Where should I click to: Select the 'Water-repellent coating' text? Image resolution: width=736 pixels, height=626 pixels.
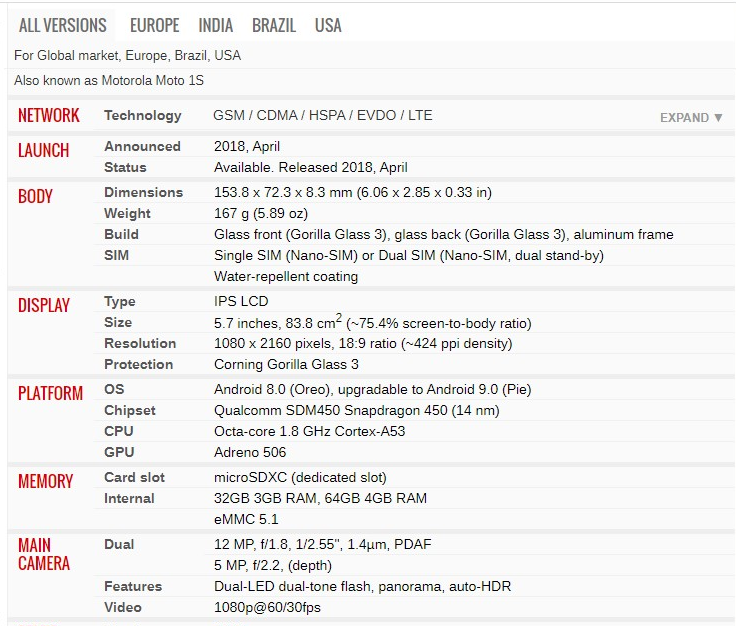coord(286,276)
